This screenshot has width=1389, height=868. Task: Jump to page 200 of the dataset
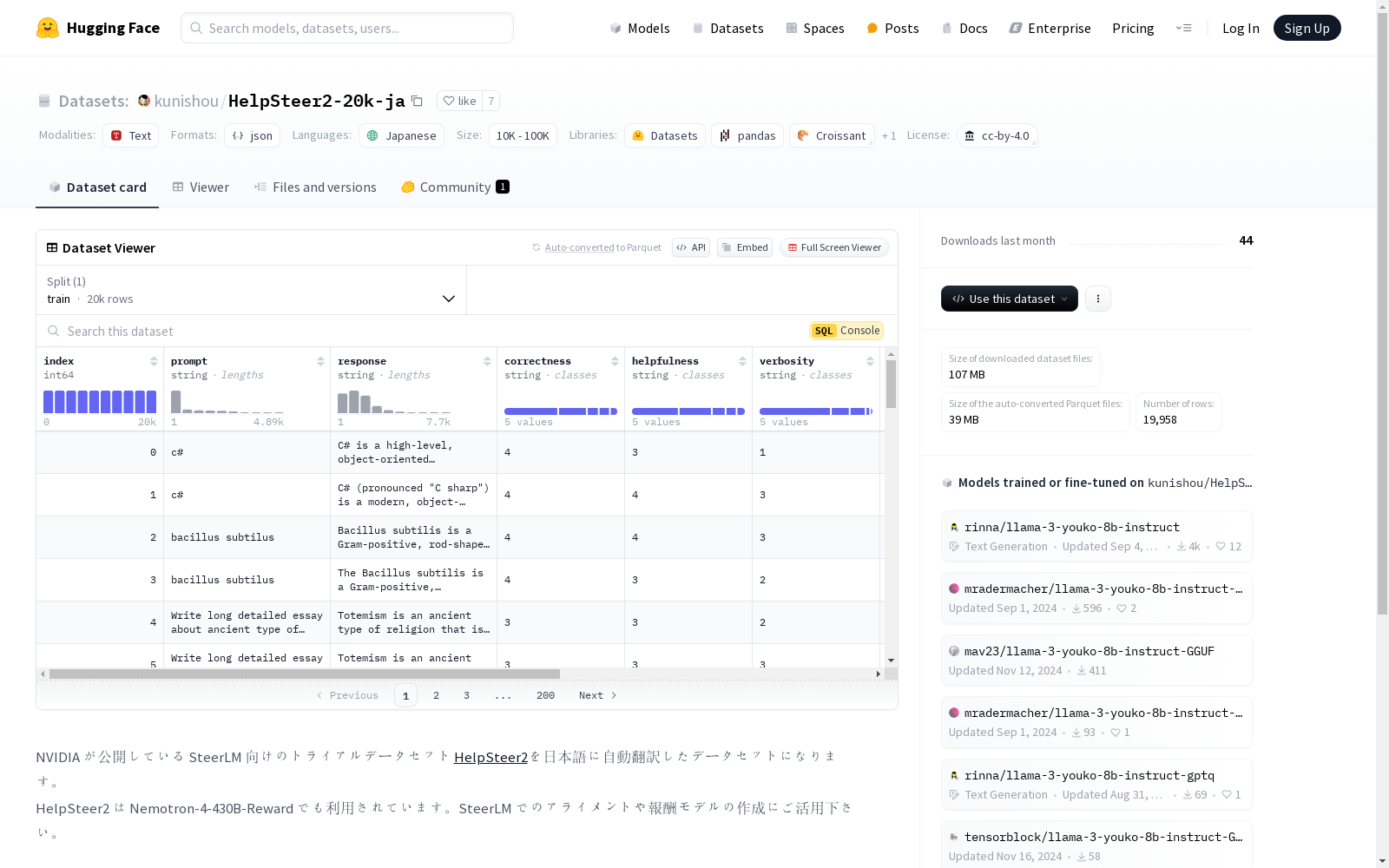(x=545, y=695)
